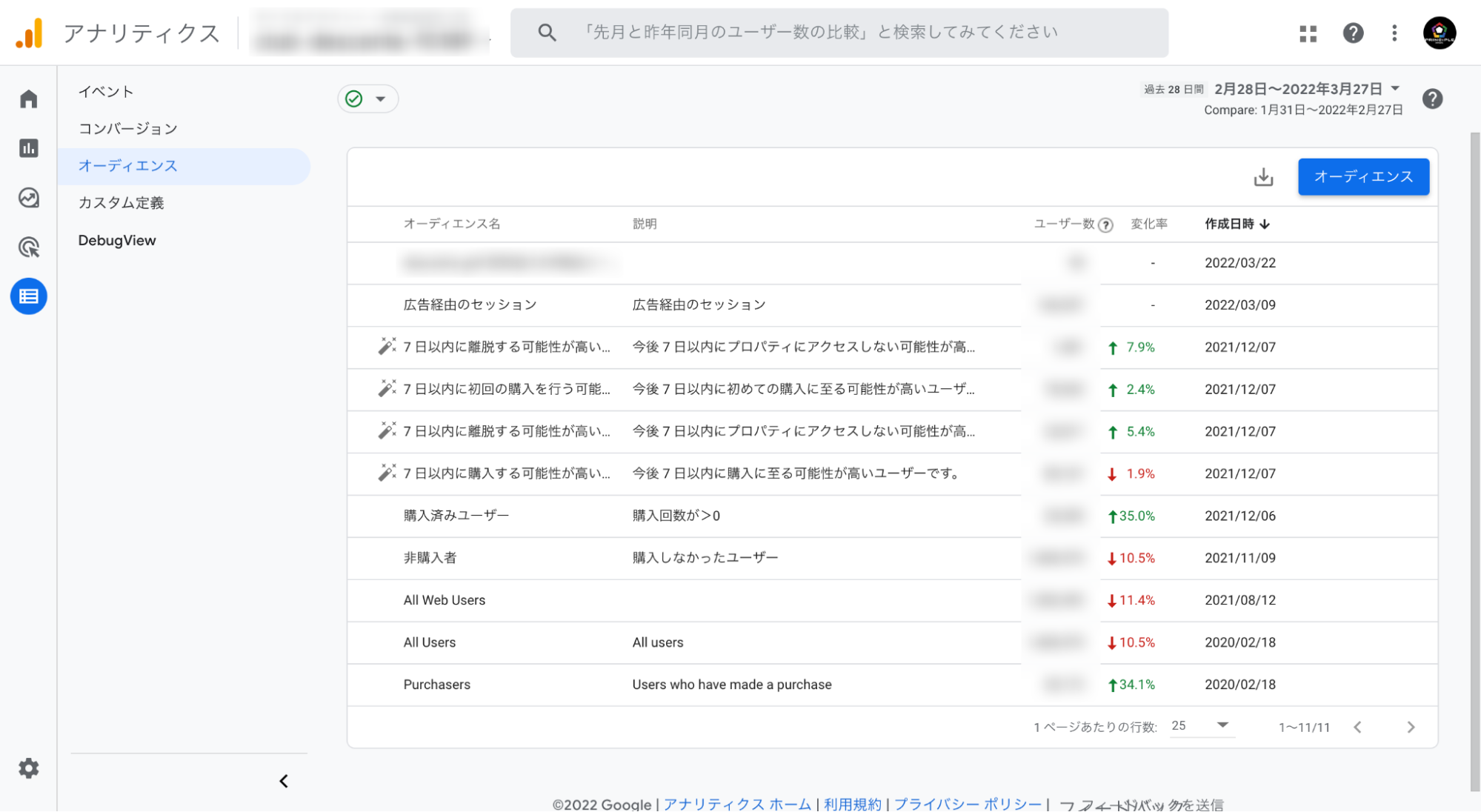
Task: Open Purchasers audience row
Action: (892, 685)
